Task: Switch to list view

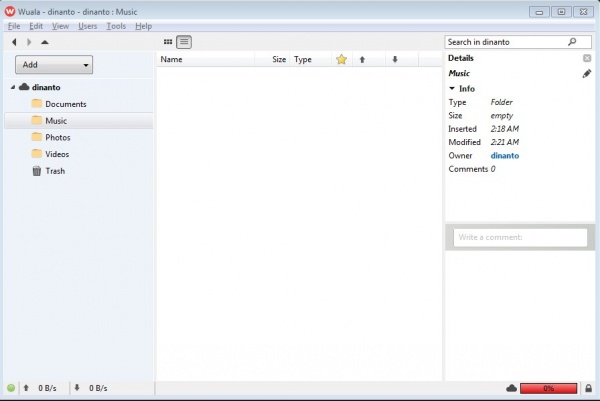Action: coord(184,42)
